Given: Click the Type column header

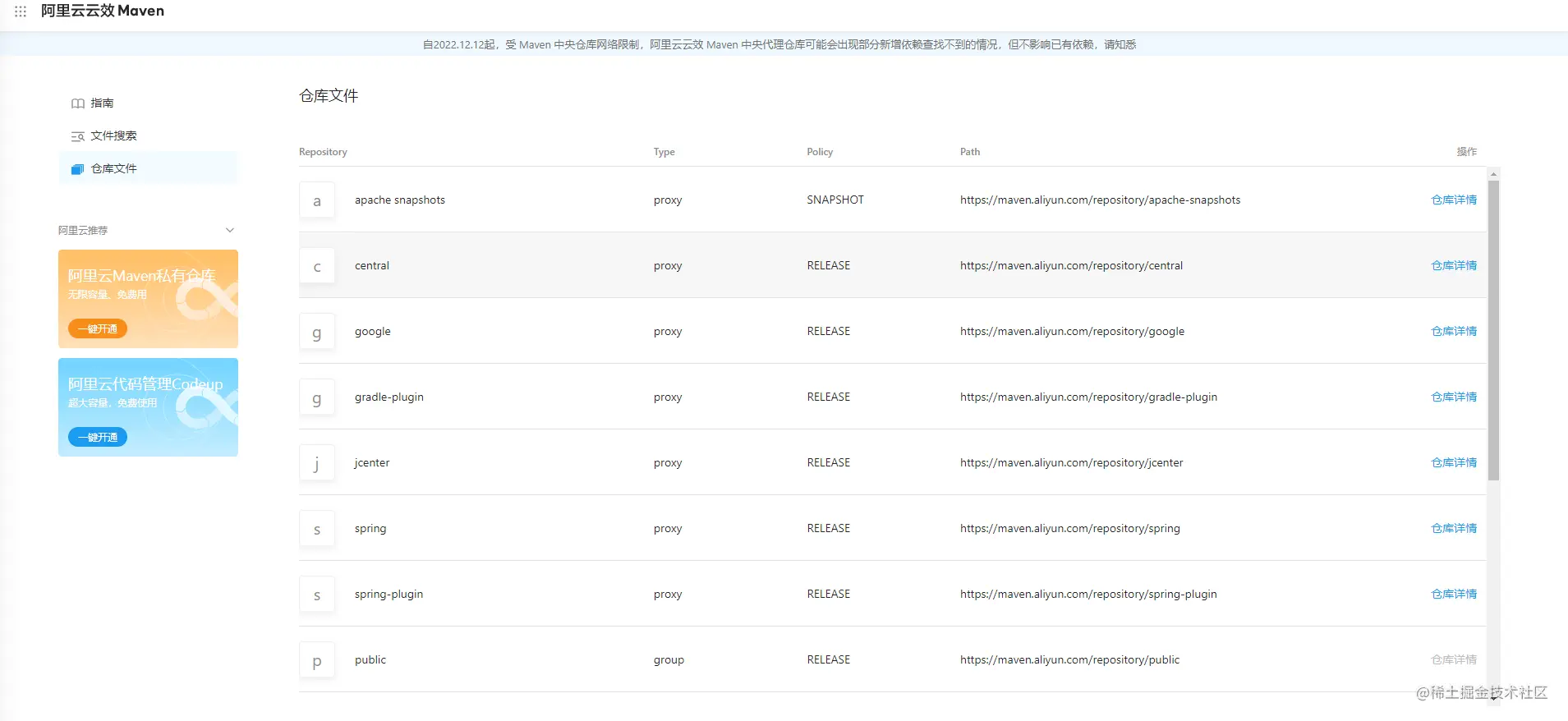Looking at the screenshot, I should 664,152.
